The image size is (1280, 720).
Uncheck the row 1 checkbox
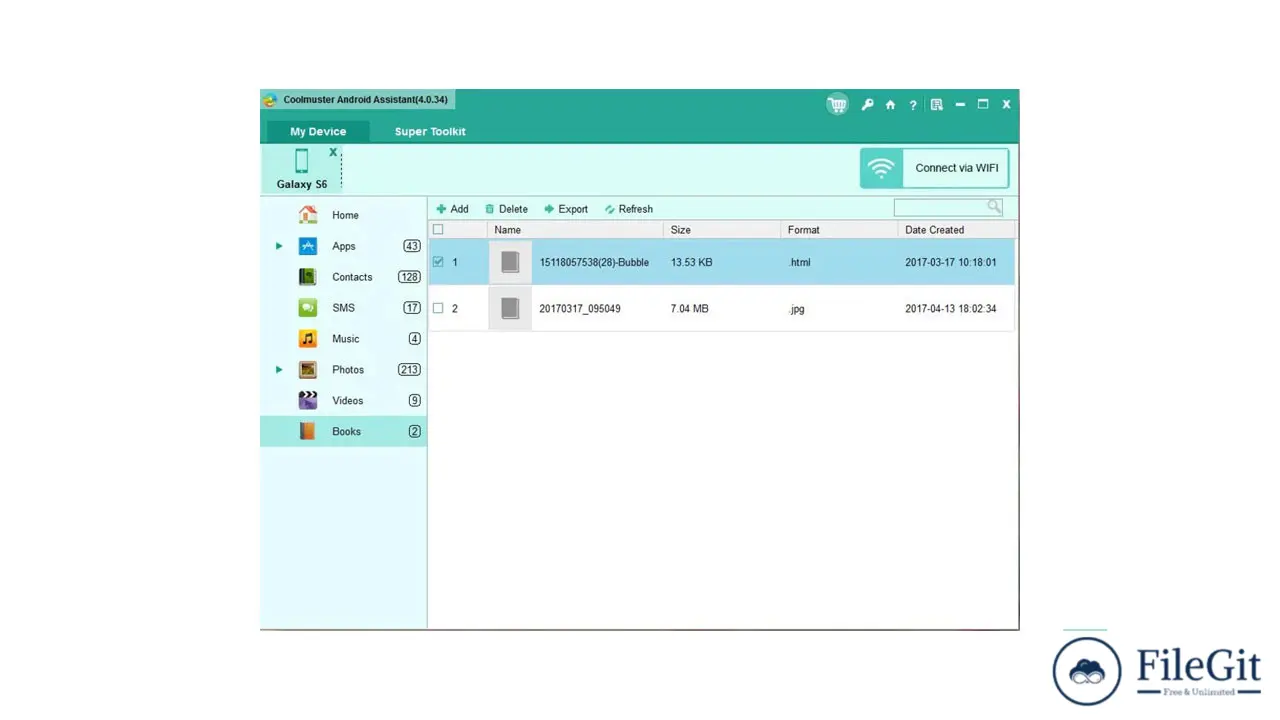click(x=438, y=262)
